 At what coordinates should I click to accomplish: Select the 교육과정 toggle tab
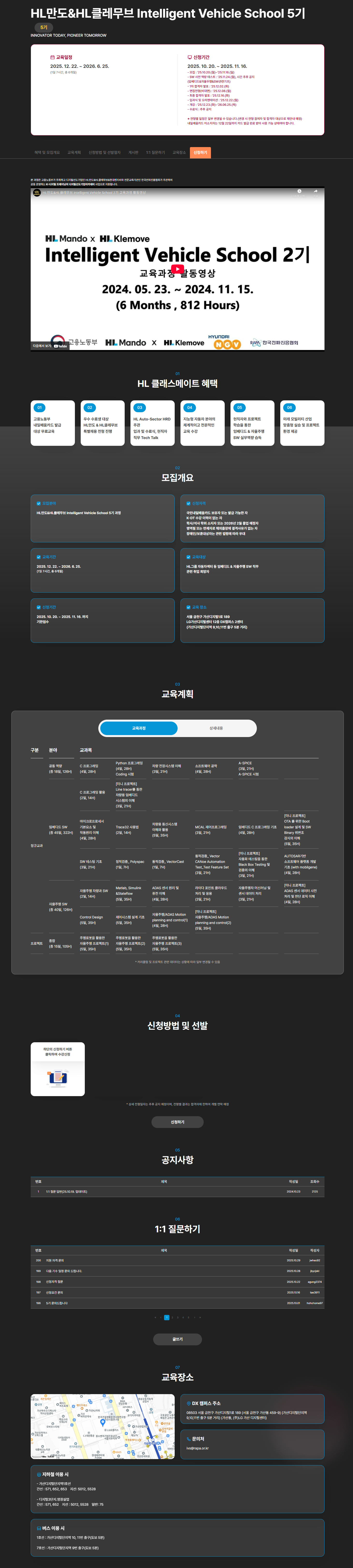point(139,728)
